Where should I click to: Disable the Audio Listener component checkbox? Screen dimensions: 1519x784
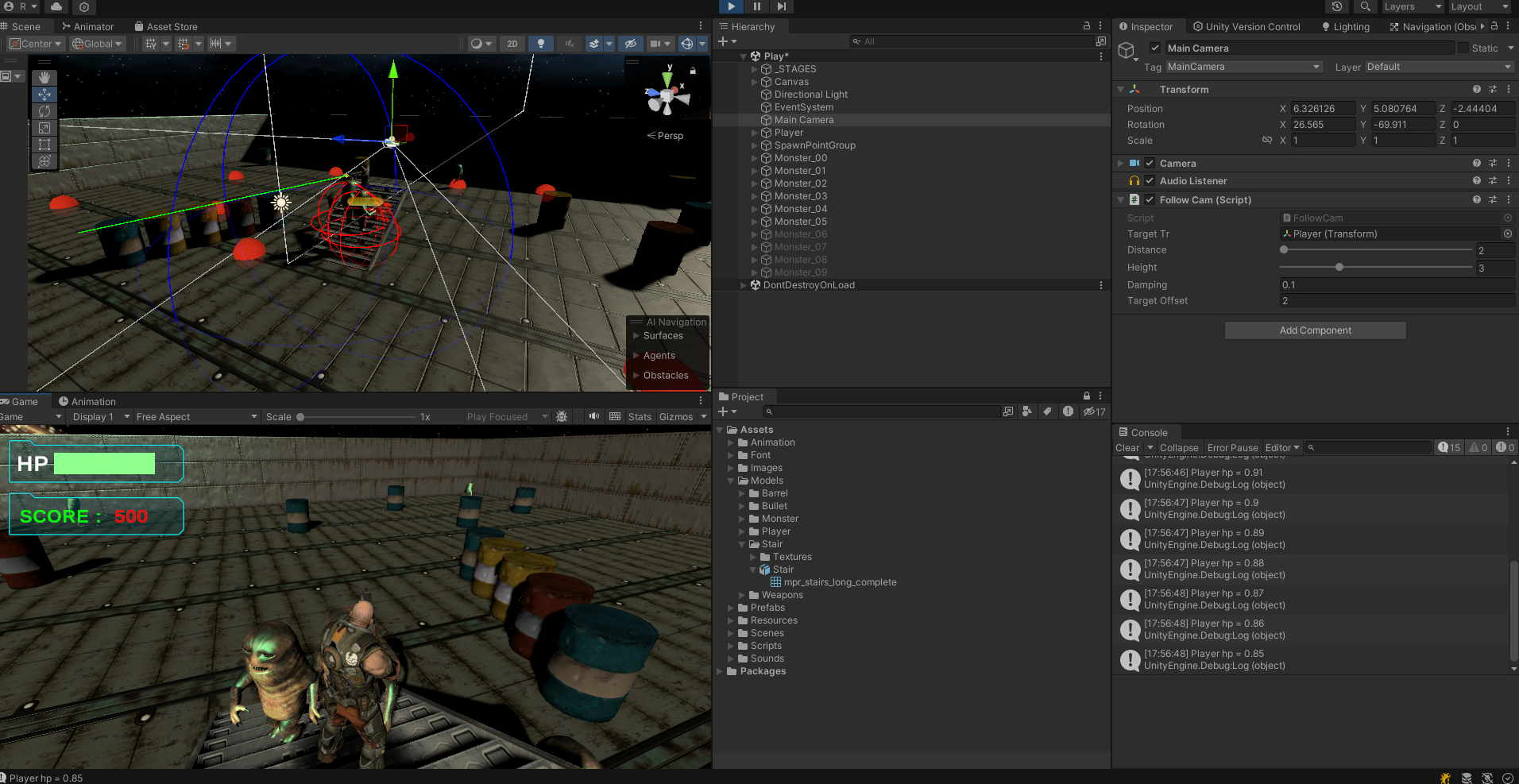tap(1150, 180)
